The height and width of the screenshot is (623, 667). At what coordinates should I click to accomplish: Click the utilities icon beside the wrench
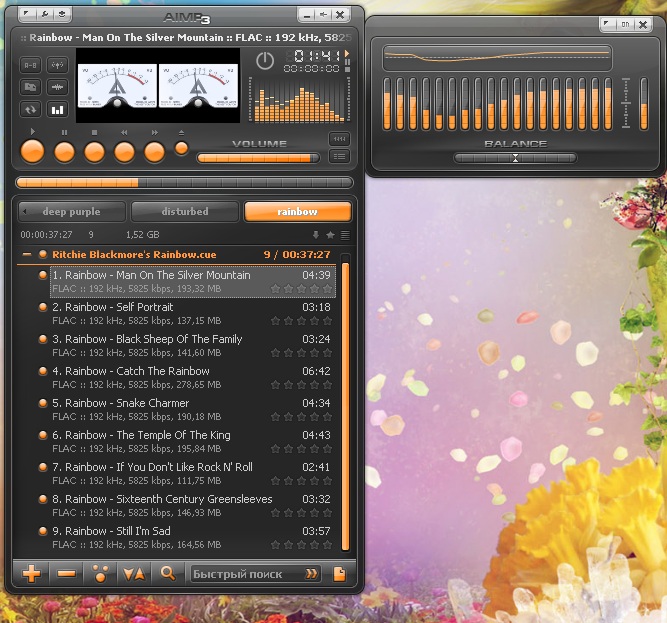(x=62, y=14)
